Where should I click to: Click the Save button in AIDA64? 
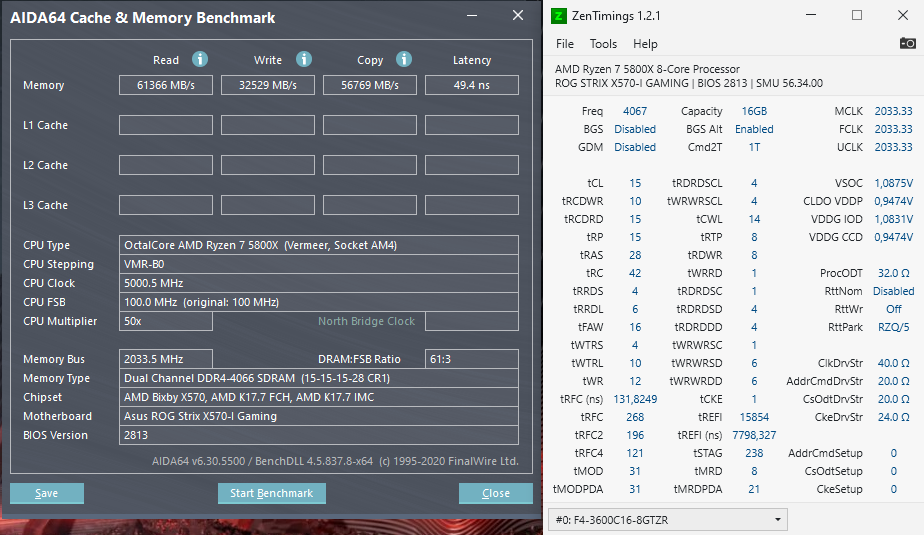(47, 493)
